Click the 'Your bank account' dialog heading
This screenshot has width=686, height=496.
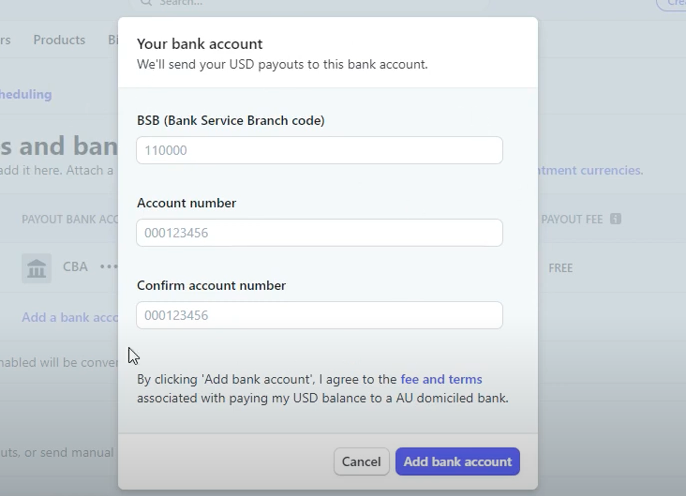(x=200, y=44)
